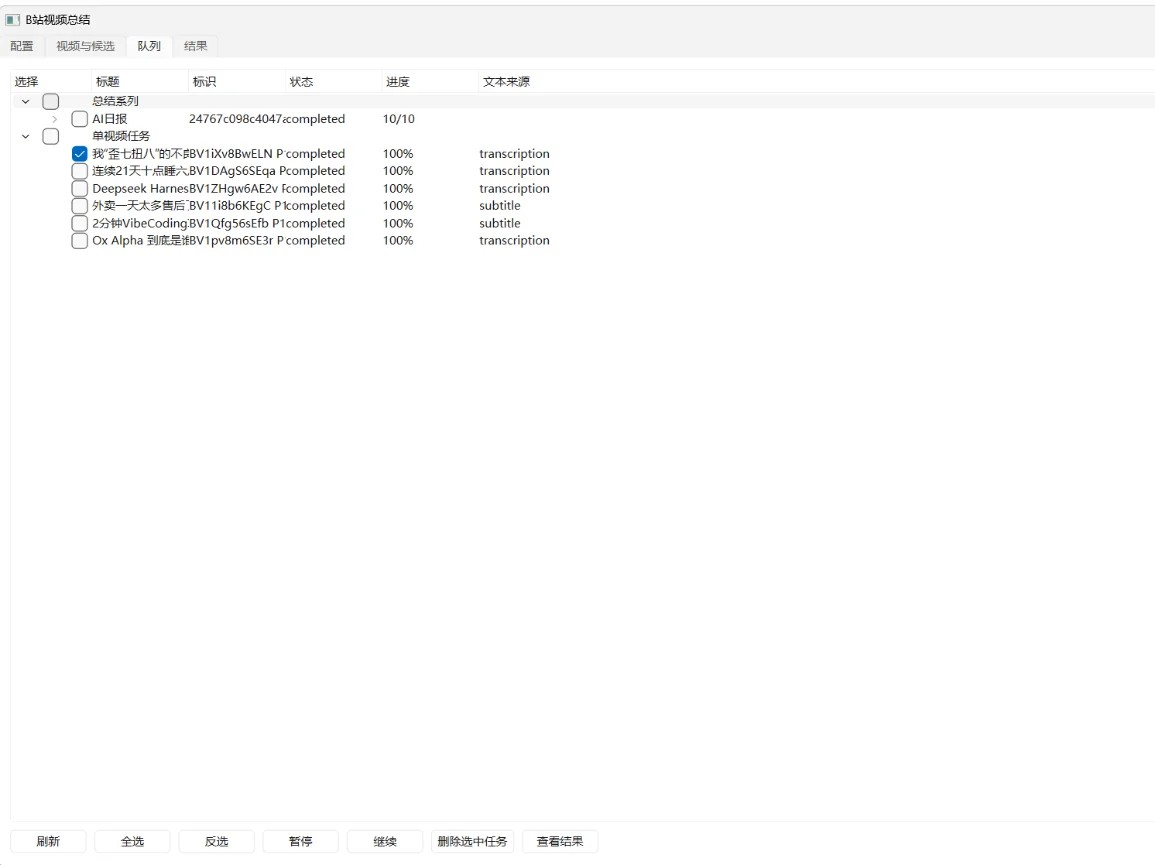Tick the AI日报 row checkbox
This screenshot has height=865, width=1155.
[x=80, y=119]
